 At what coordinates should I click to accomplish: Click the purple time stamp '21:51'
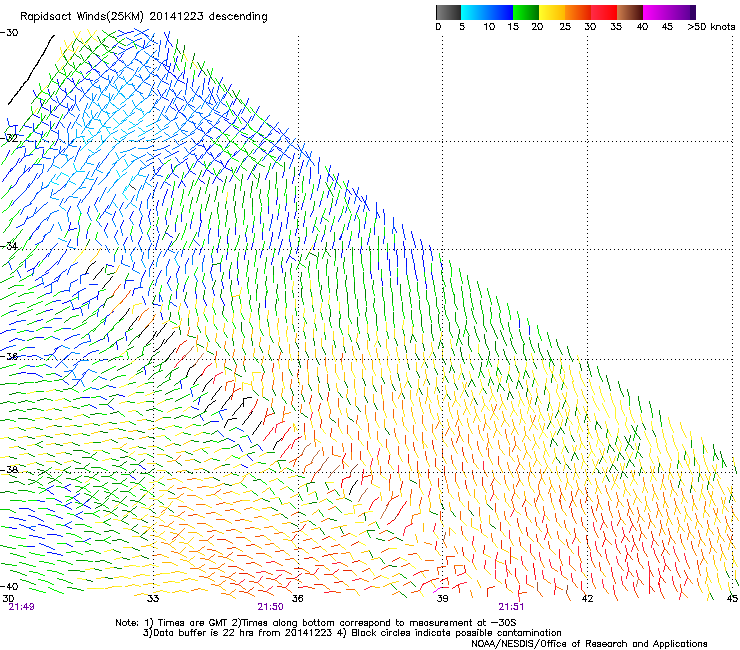tap(511, 607)
